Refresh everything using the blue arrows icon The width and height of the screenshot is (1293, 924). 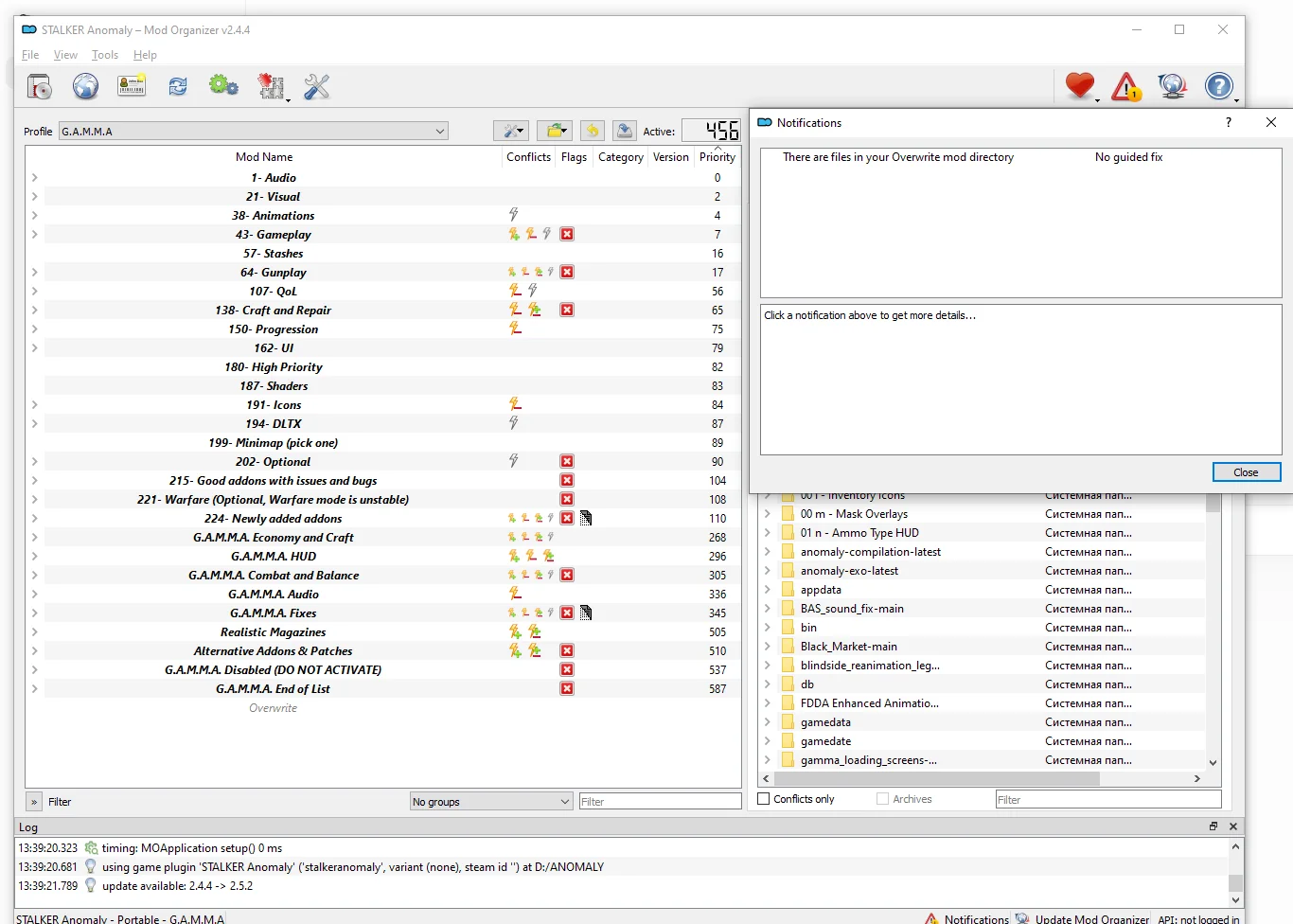178,87
